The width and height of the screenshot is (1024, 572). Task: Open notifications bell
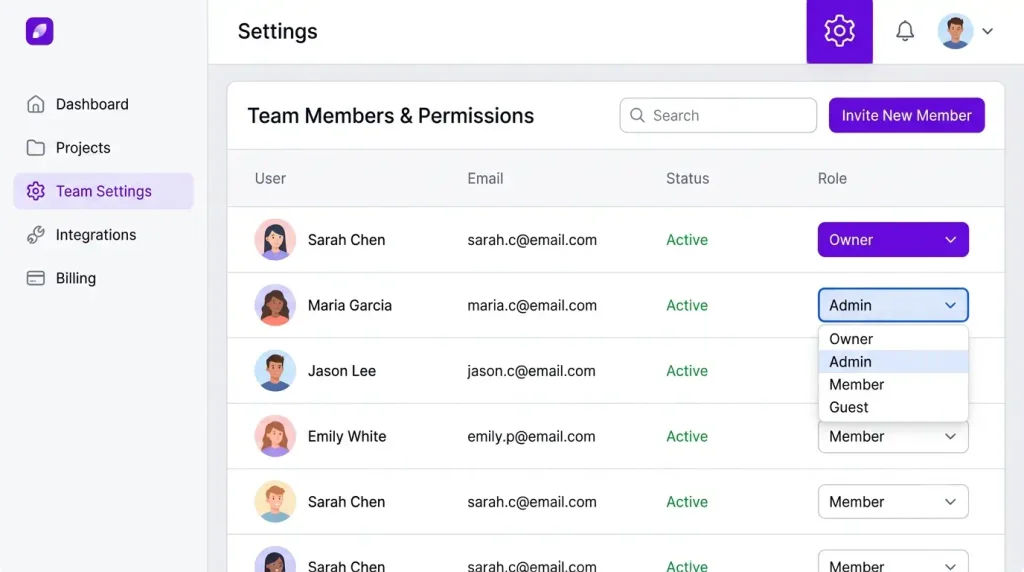904,31
